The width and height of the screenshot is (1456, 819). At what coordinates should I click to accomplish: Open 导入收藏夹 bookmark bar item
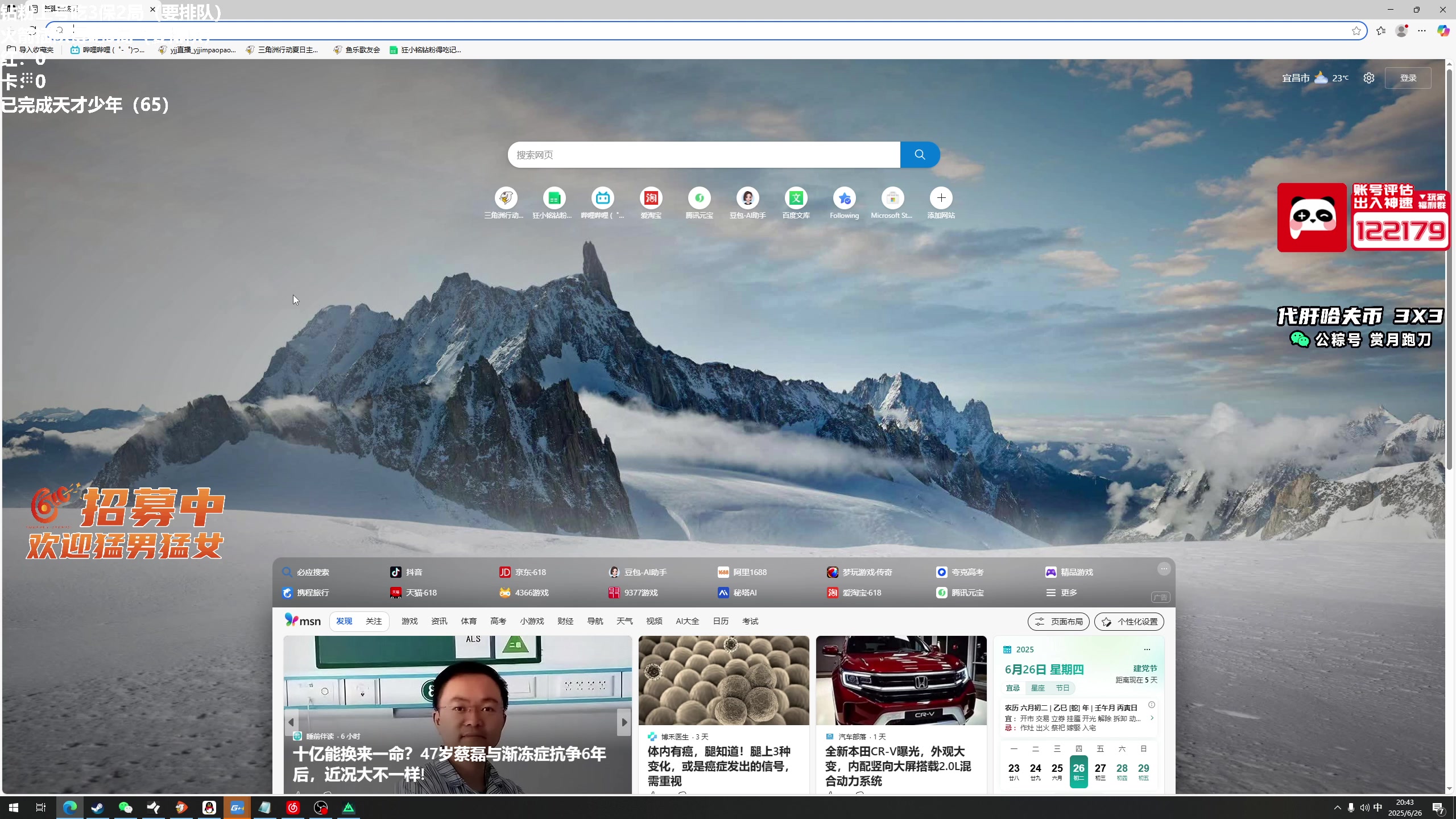click(30, 49)
